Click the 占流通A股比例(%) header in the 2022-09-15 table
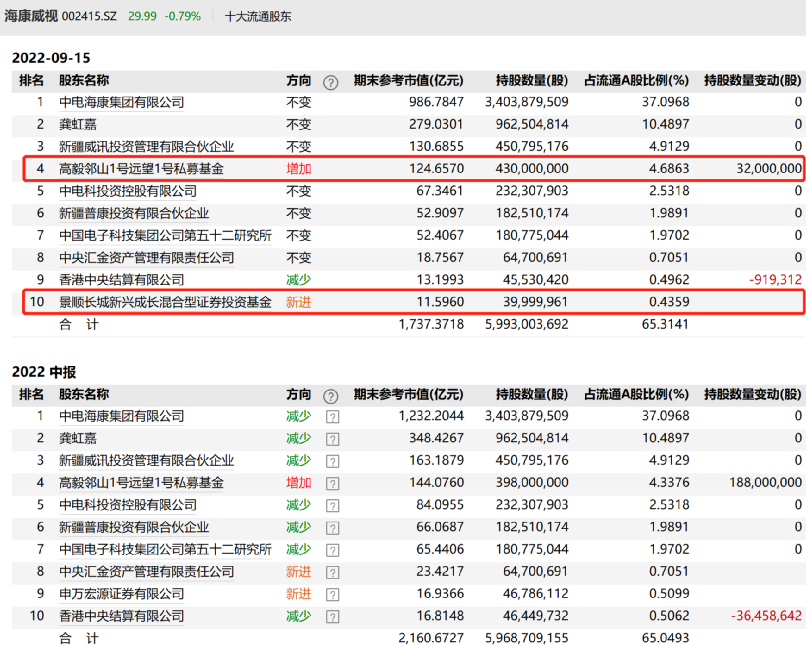Image resolution: width=806 pixels, height=646 pixels. (x=637, y=81)
